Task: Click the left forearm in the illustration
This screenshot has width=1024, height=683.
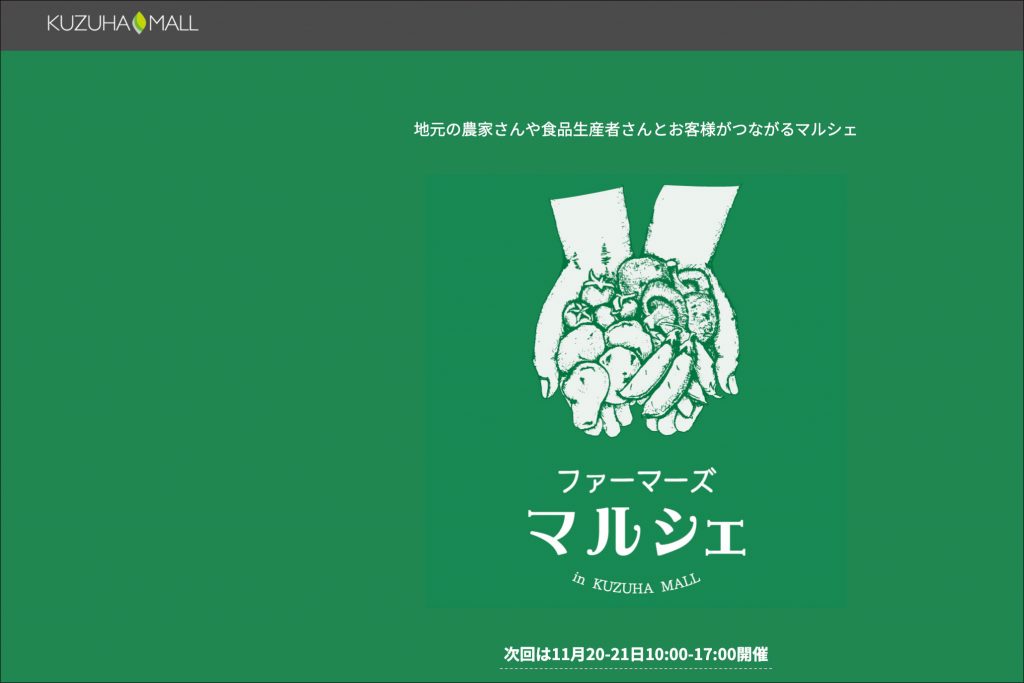Action: (588, 215)
